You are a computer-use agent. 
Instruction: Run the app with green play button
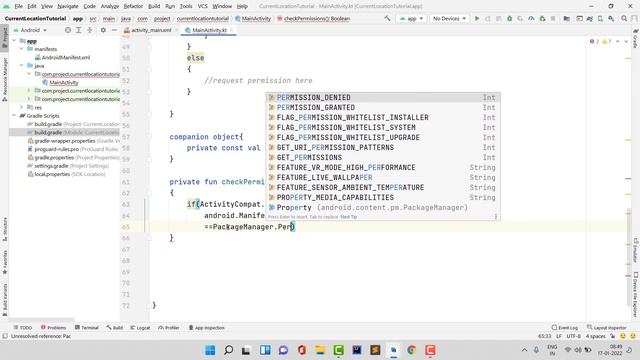tap(477, 18)
